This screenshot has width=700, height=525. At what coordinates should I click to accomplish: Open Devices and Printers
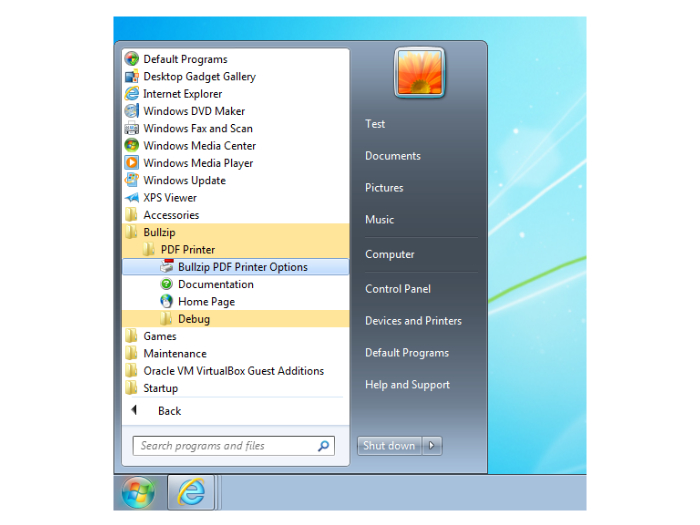tap(413, 321)
